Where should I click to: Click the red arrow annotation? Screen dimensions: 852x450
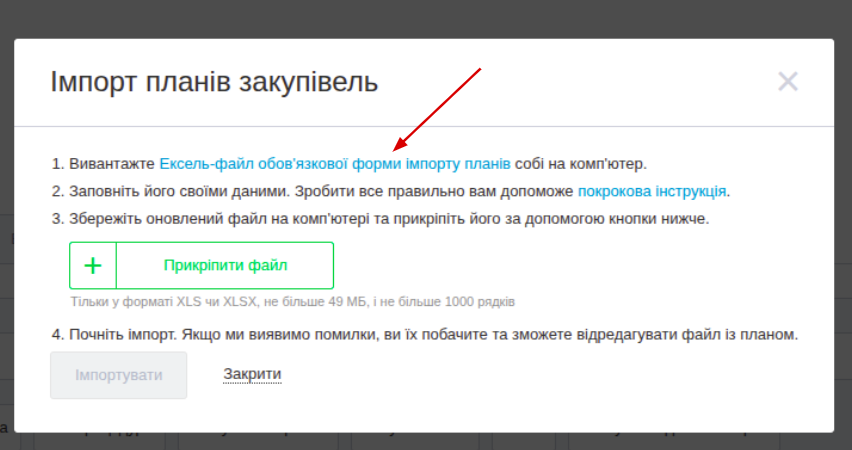click(x=438, y=108)
